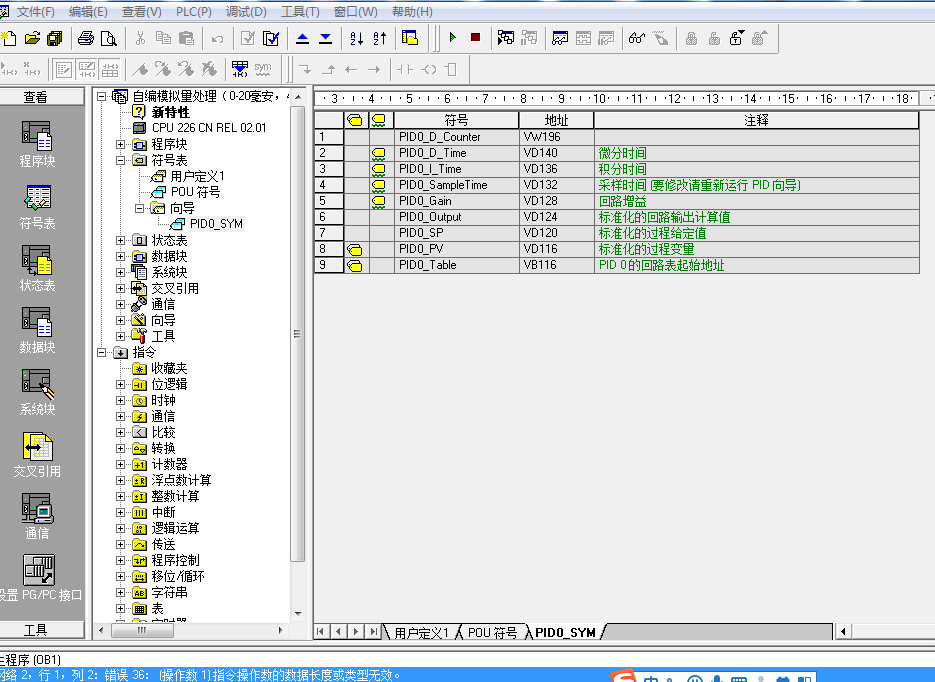
Task: Open Set PG/PC Interface icon
Action: coord(38,576)
